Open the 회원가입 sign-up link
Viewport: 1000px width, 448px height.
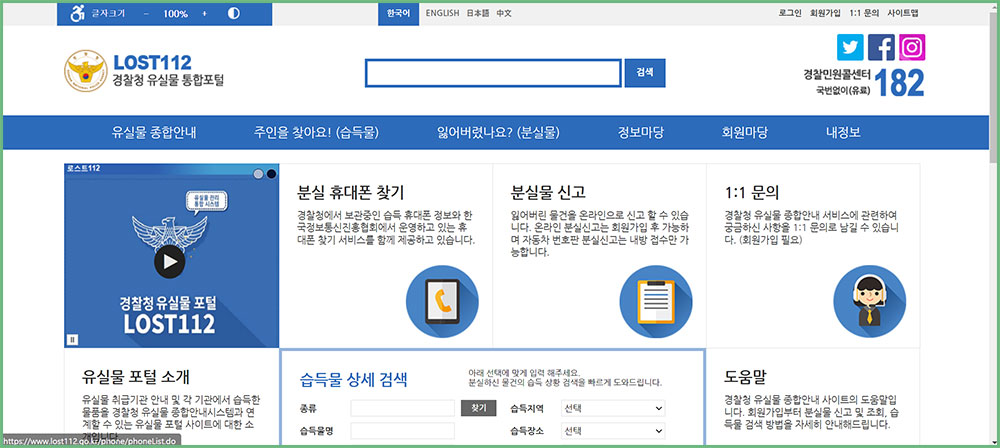(x=825, y=13)
